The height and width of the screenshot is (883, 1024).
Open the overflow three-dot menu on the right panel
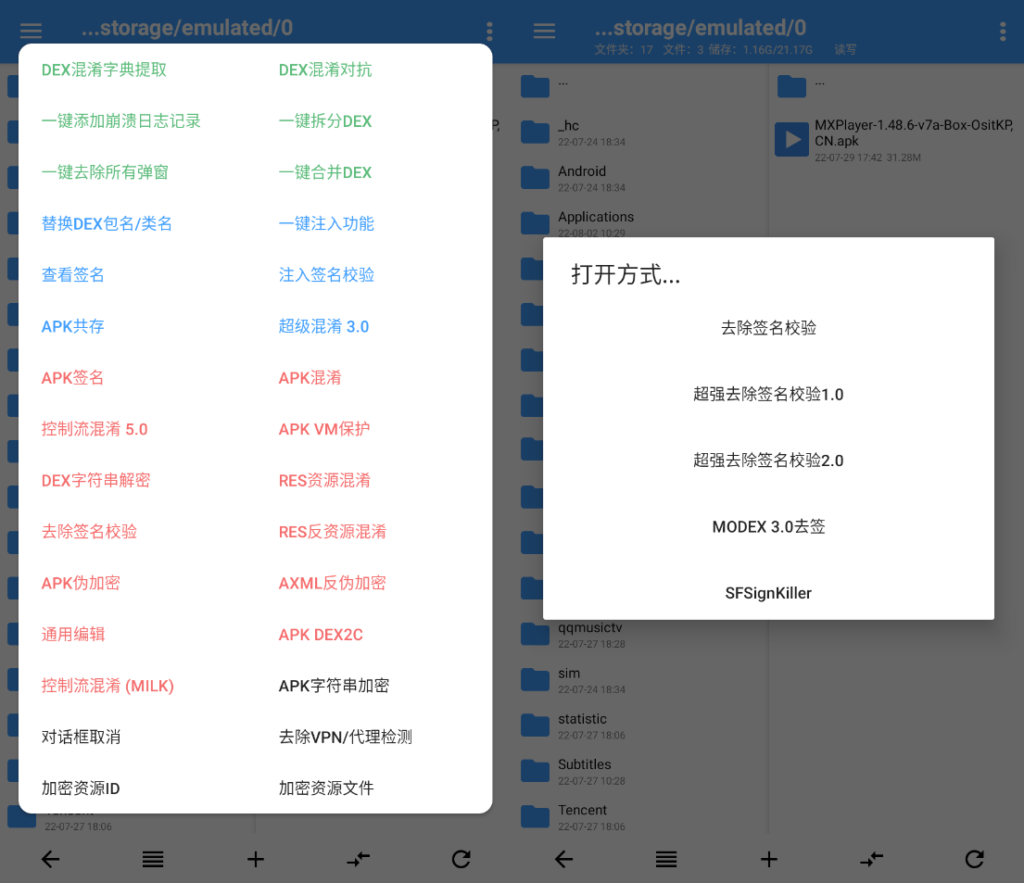(1003, 31)
